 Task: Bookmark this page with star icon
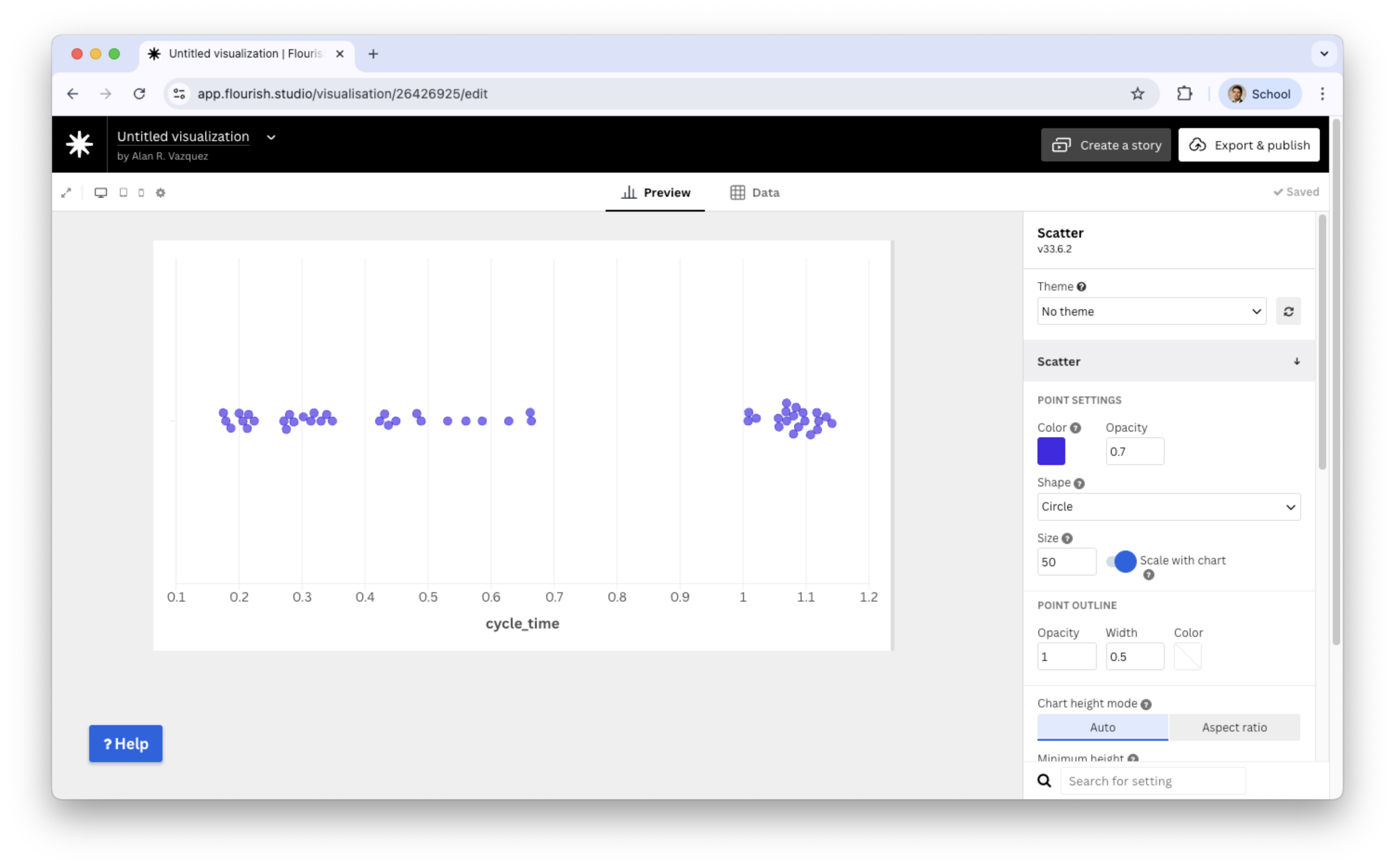1137,94
